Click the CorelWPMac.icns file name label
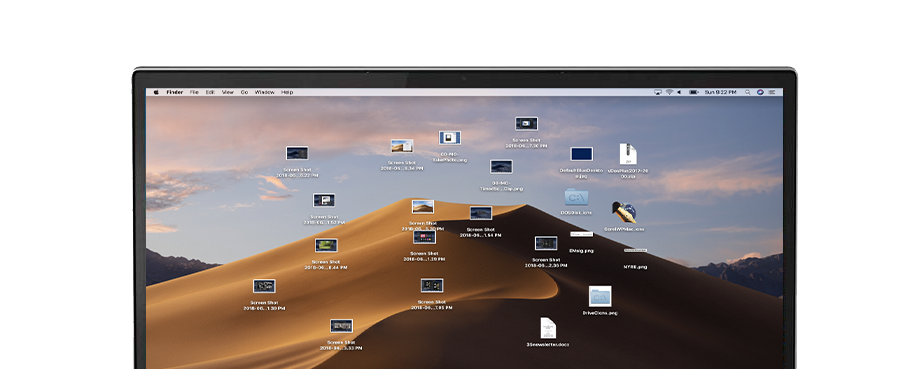The image size is (910, 369). [x=624, y=229]
